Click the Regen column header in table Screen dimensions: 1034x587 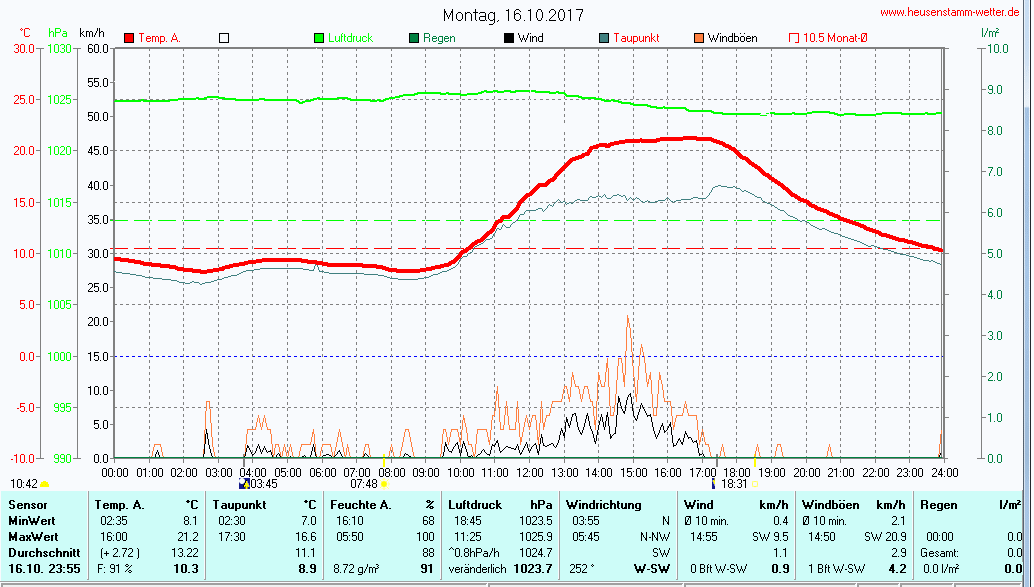point(939,505)
